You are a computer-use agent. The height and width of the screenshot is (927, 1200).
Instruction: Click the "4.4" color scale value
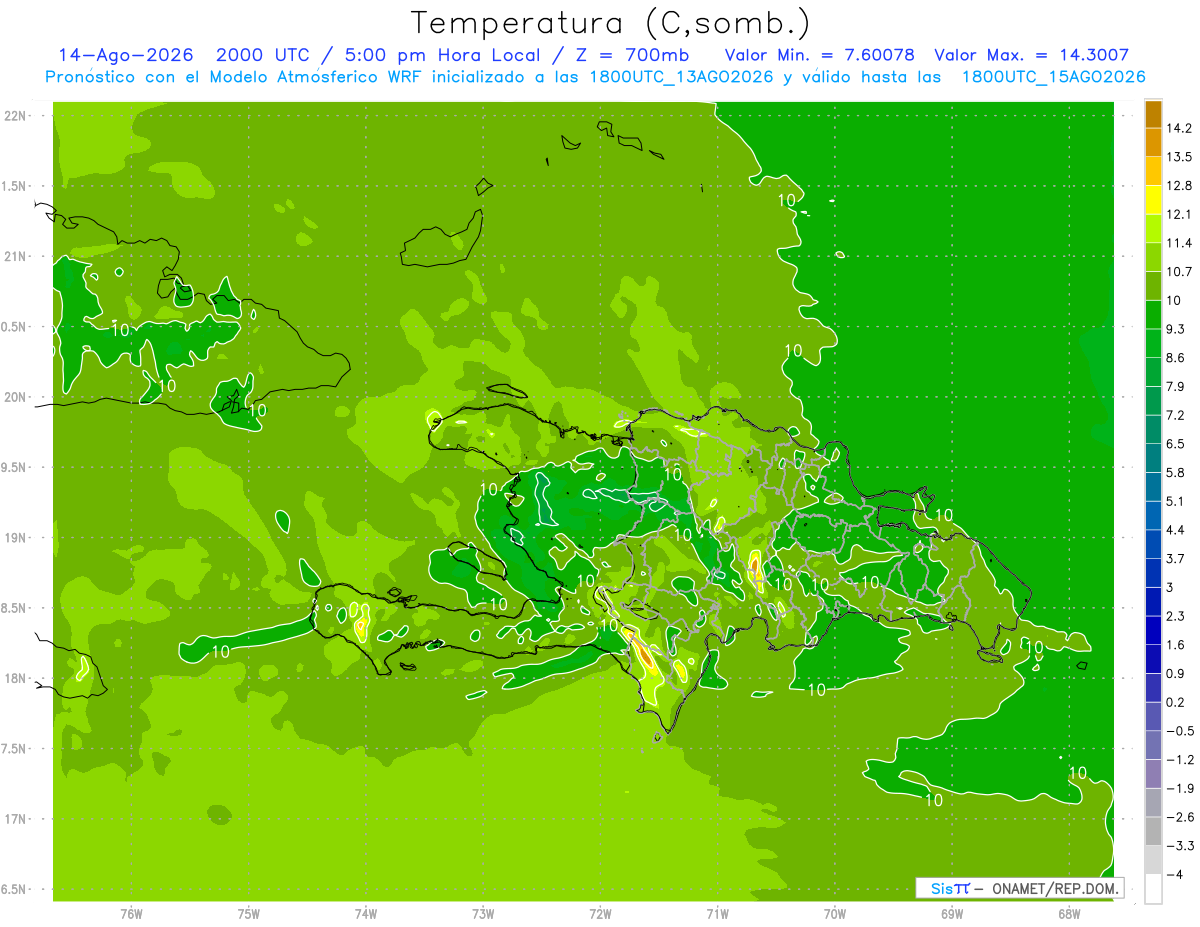[1176, 530]
